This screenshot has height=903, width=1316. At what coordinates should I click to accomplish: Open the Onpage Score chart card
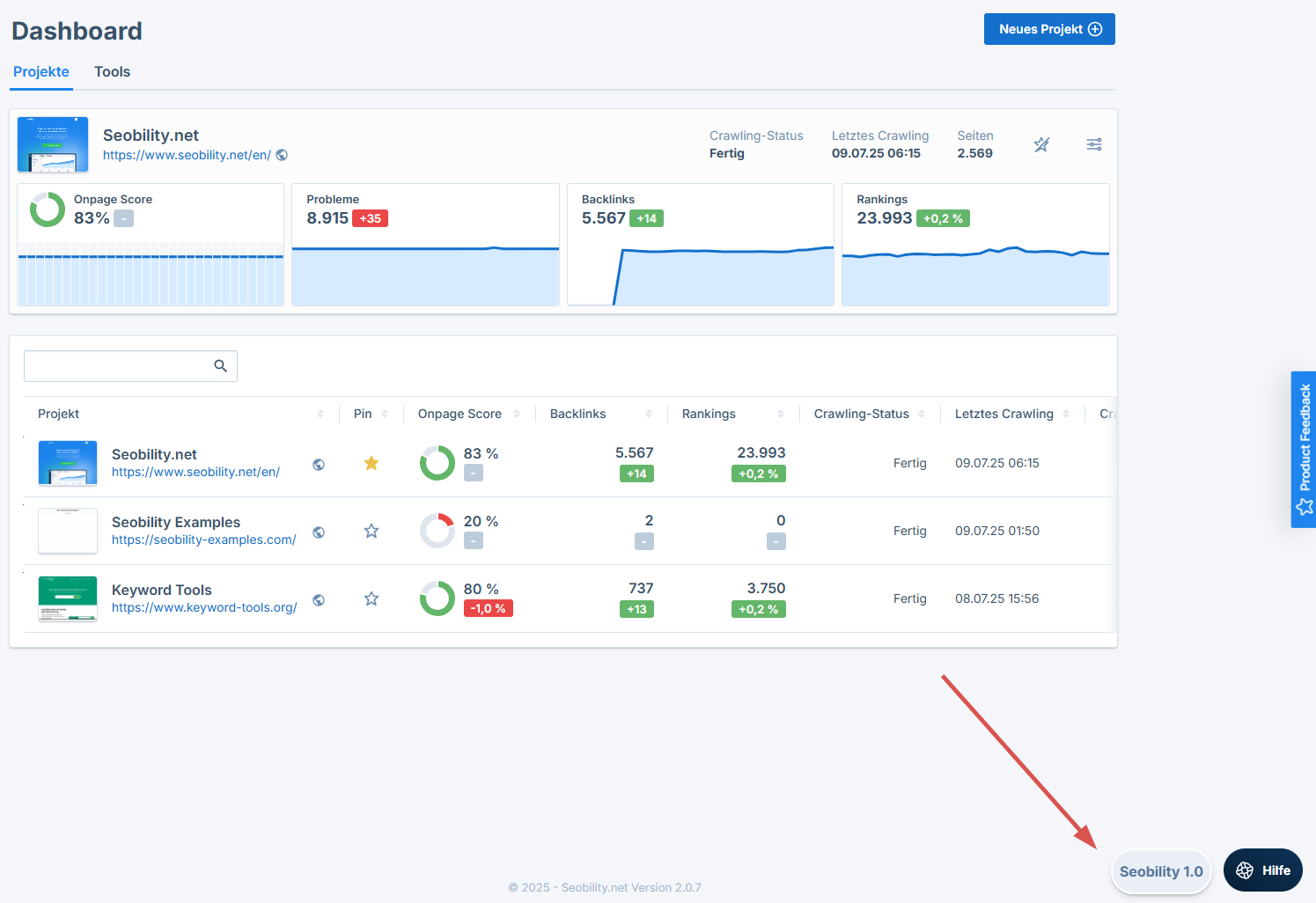pyautogui.click(x=151, y=245)
